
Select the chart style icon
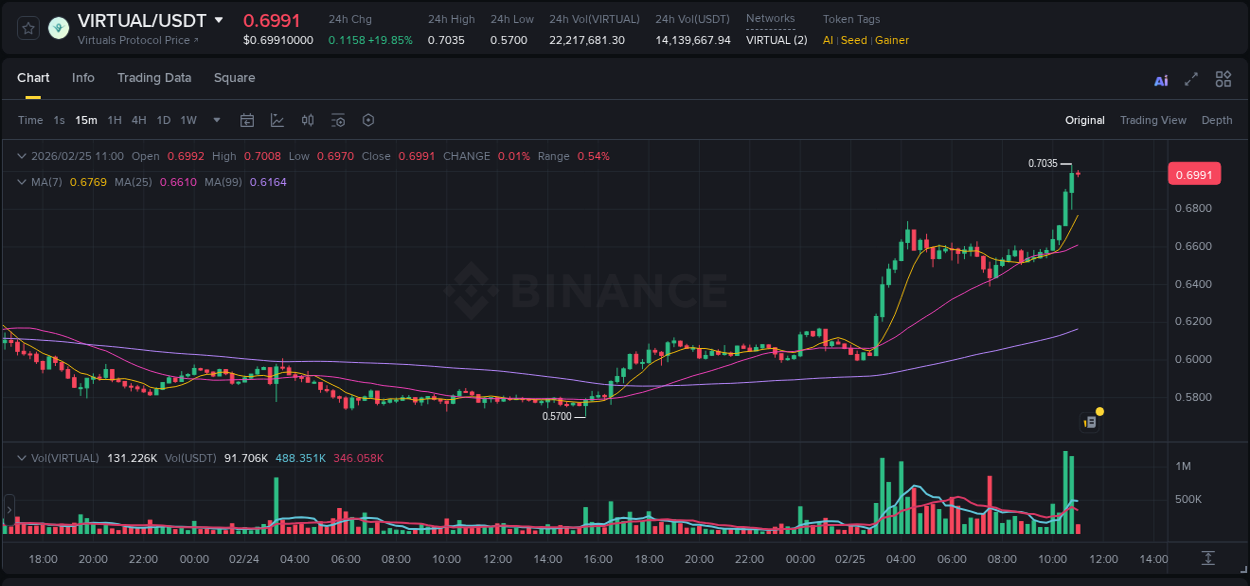(x=277, y=120)
